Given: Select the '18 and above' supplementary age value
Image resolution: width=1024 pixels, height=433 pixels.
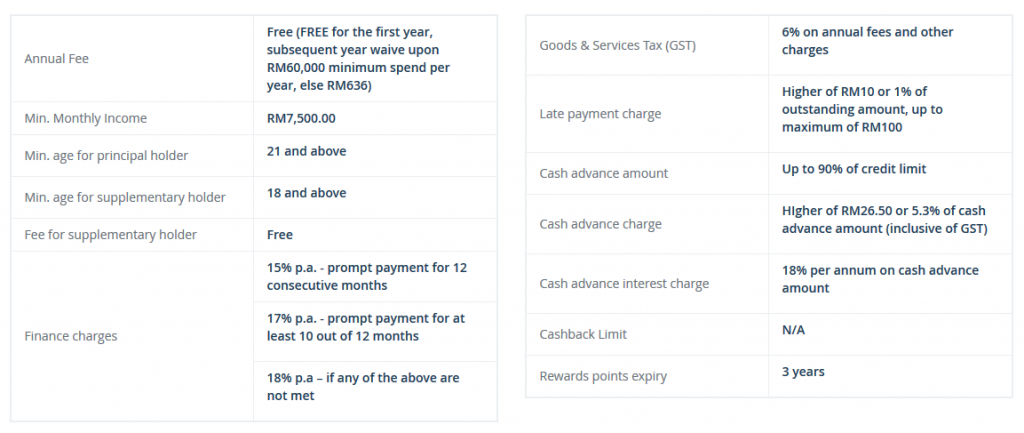Looking at the screenshot, I should pos(306,193).
